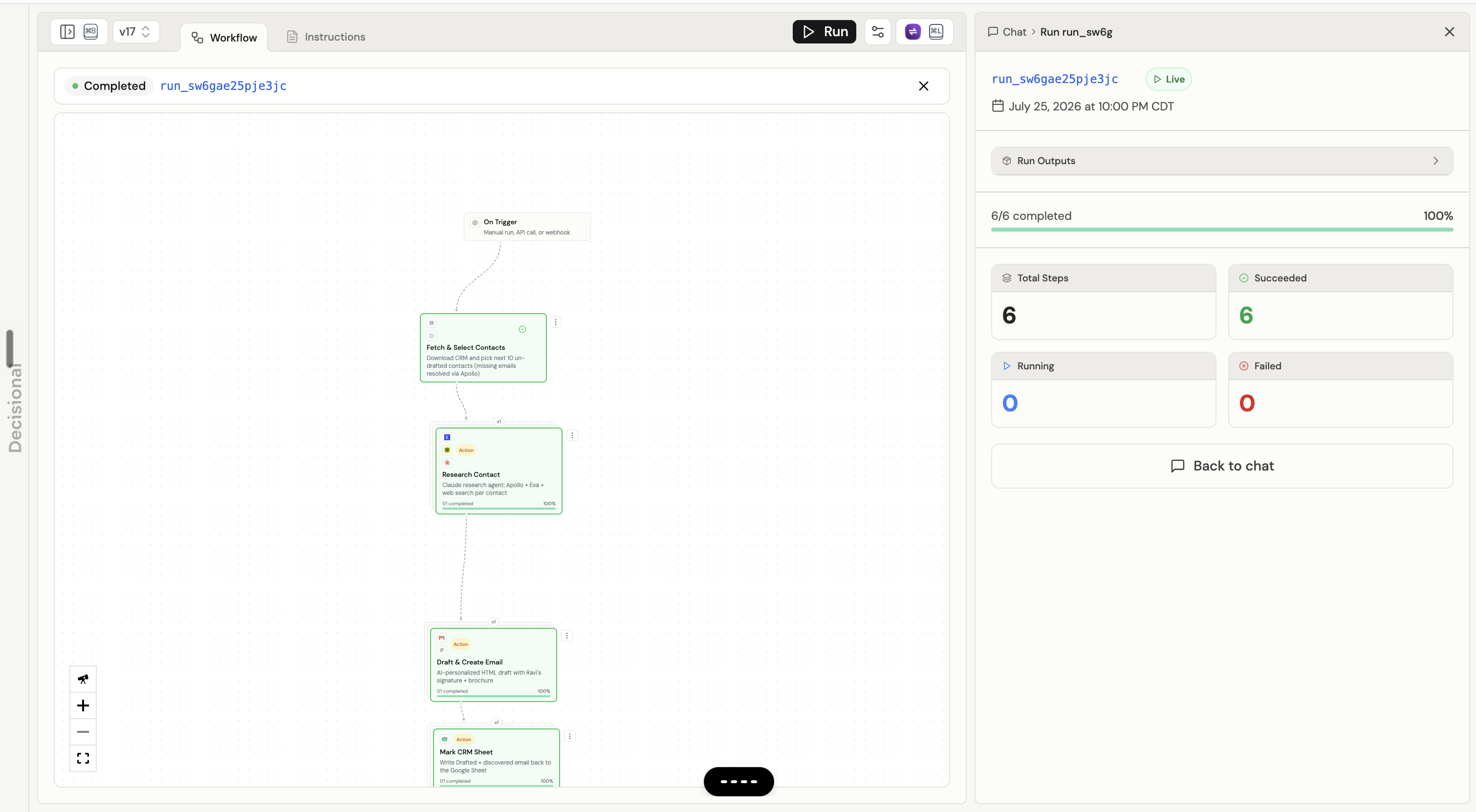Toggle the Live badge
The height and width of the screenshot is (812, 1476).
tap(1169, 79)
